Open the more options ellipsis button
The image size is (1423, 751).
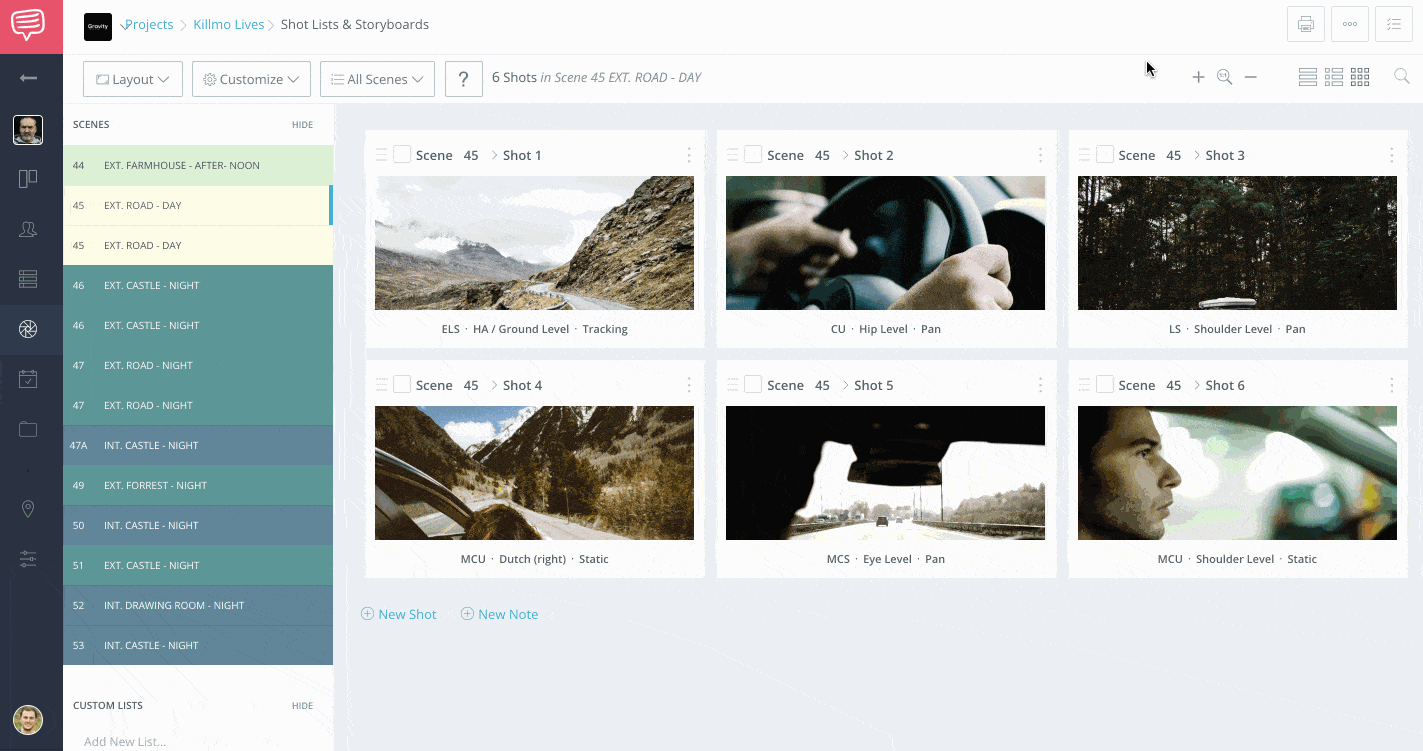click(1350, 24)
